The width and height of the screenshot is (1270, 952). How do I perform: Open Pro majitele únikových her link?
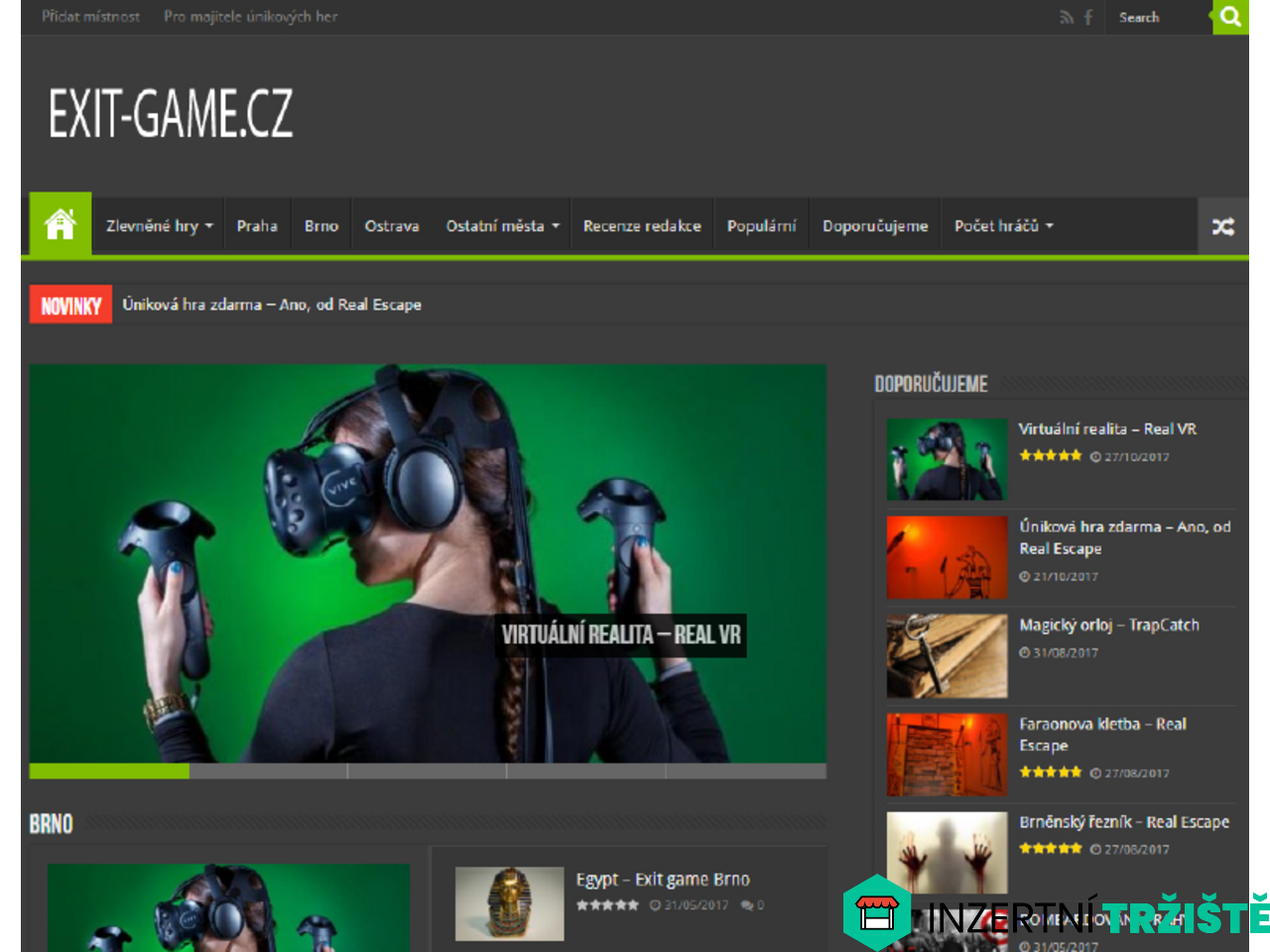pos(251,17)
